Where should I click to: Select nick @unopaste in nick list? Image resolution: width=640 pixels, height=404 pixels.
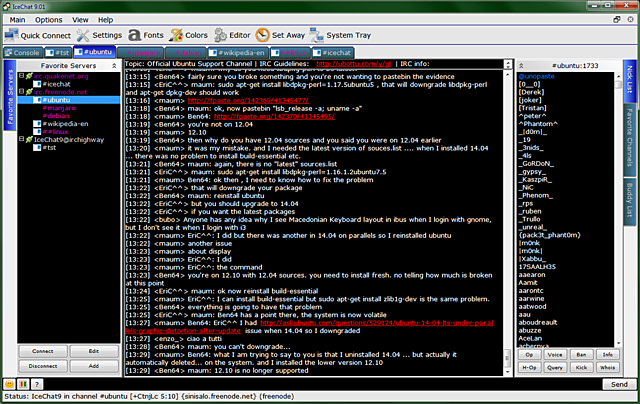coord(536,76)
